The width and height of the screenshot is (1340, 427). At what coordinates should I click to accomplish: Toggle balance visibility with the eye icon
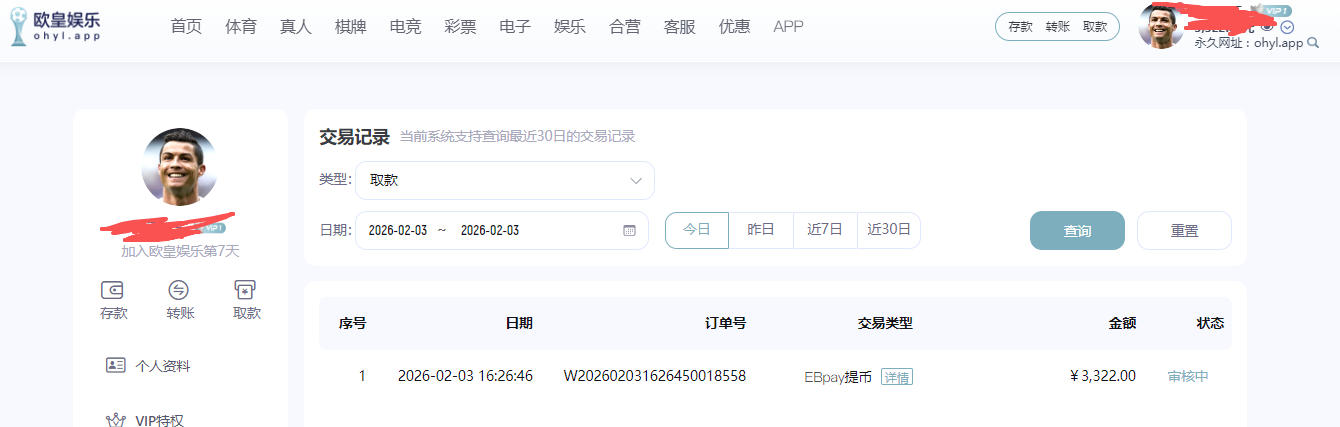1267,27
